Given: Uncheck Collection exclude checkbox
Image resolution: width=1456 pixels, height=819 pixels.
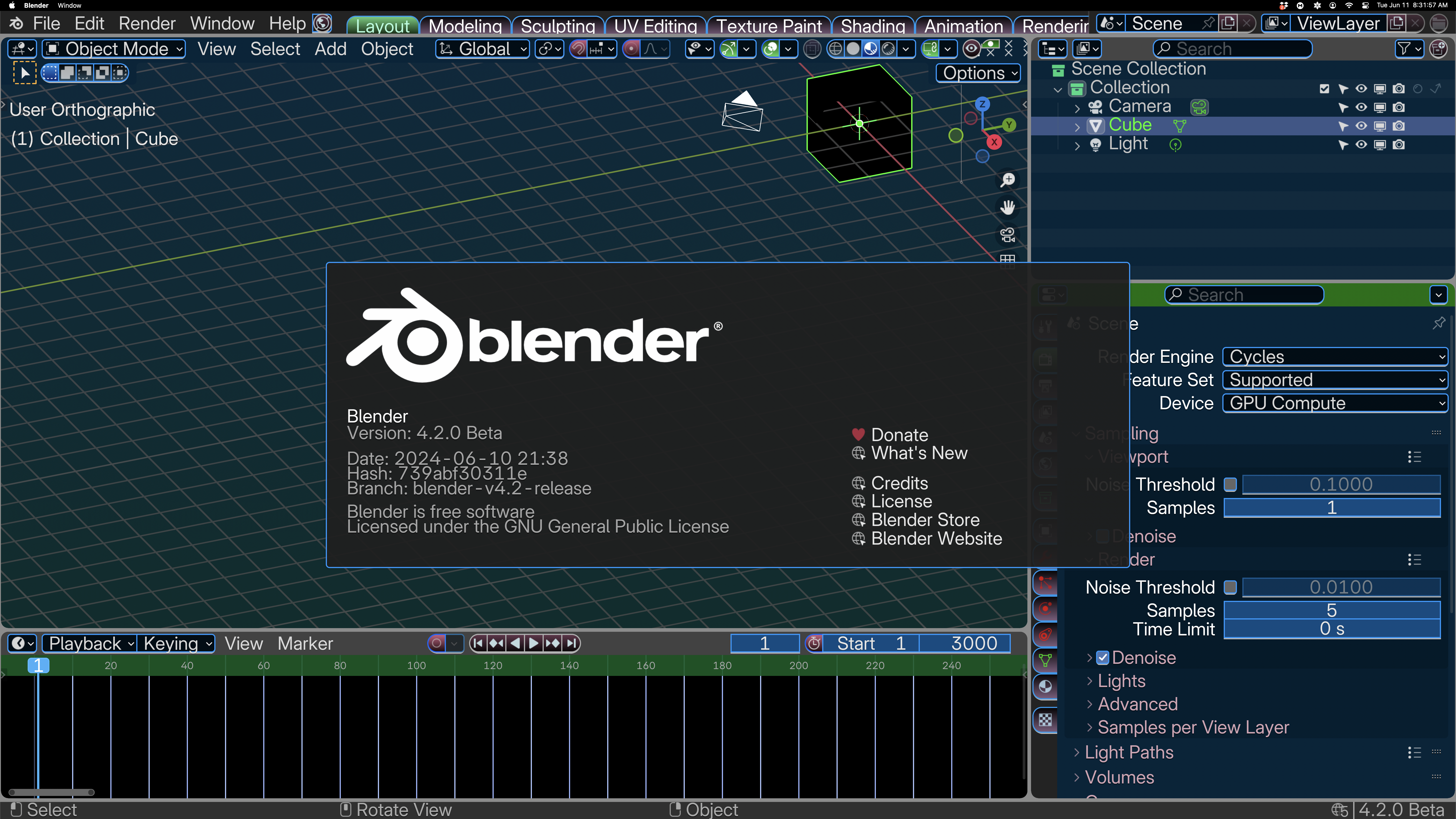Looking at the screenshot, I should pyautogui.click(x=1324, y=88).
